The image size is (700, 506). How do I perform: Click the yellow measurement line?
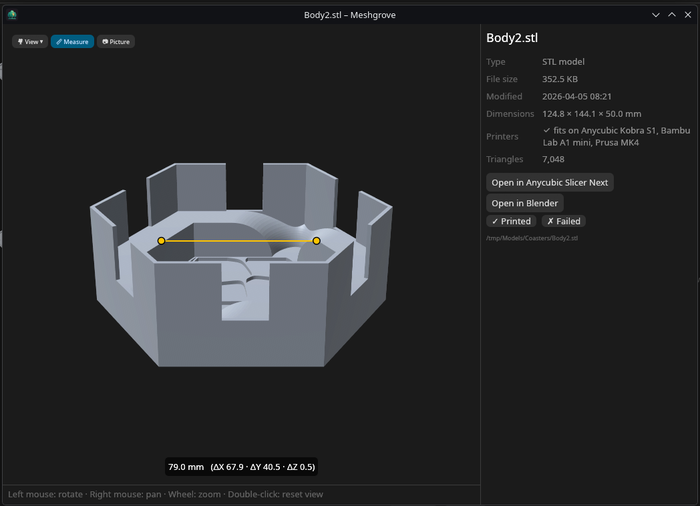pyautogui.click(x=239, y=241)
